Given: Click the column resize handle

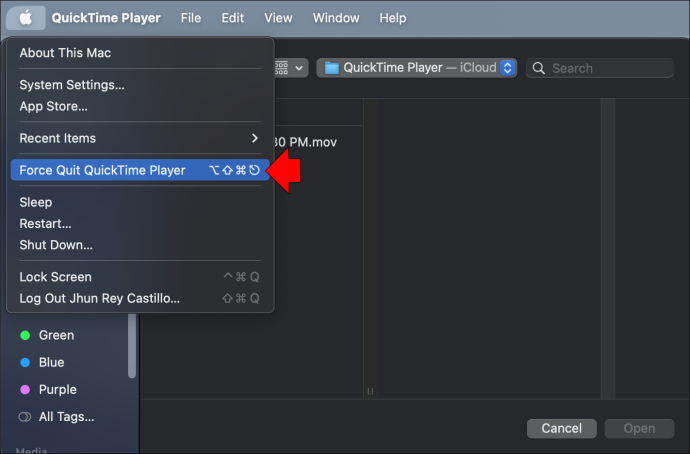Looking at the screenshot, I should [x=370, y=392].
